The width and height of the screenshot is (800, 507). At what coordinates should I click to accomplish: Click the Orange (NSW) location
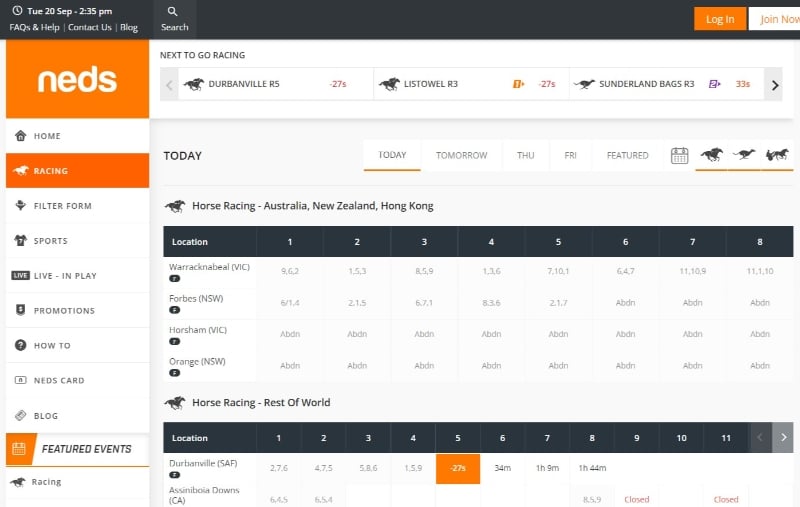pos(197,362)
